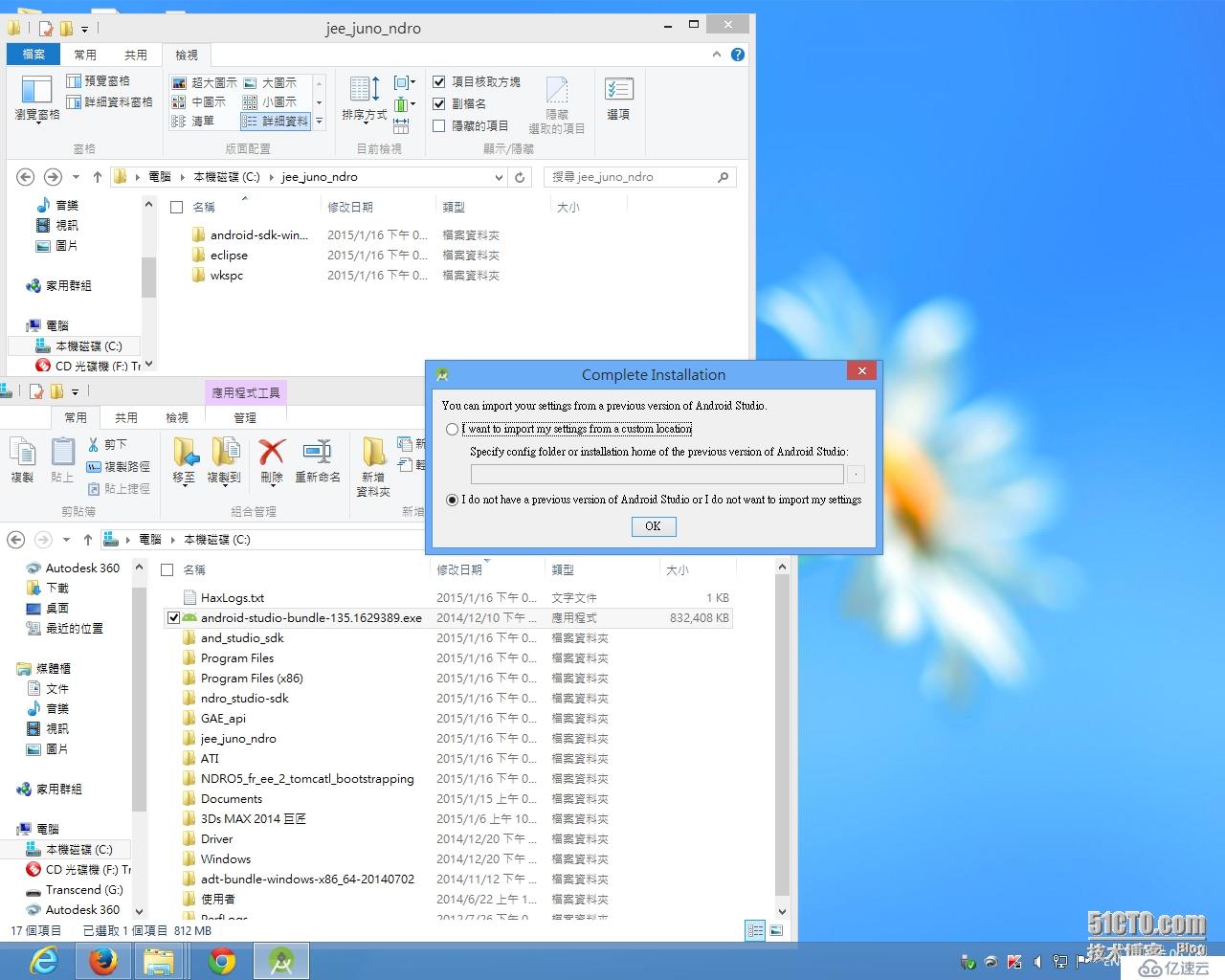Image resolution: width=1225 pixels, height=980 pixels.
Task: Select the list view layout option
Action: coord(193,121)
